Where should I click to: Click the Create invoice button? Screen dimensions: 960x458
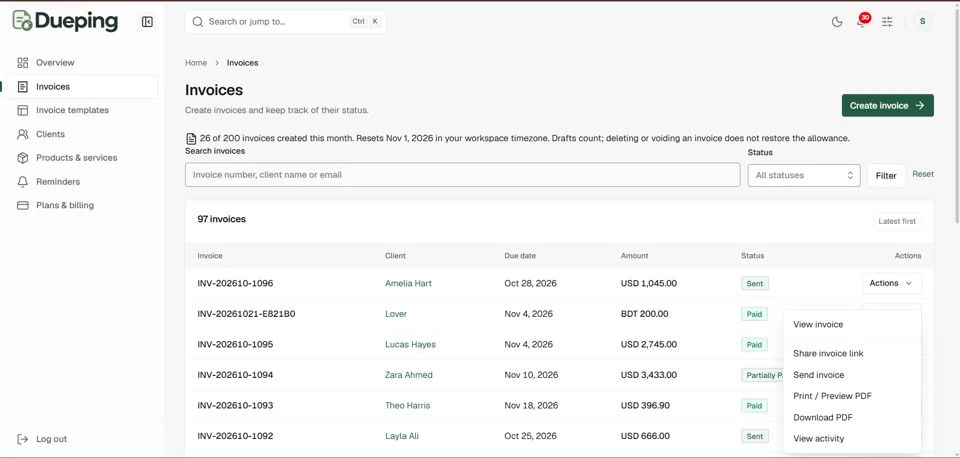click(x=888, y=105)
